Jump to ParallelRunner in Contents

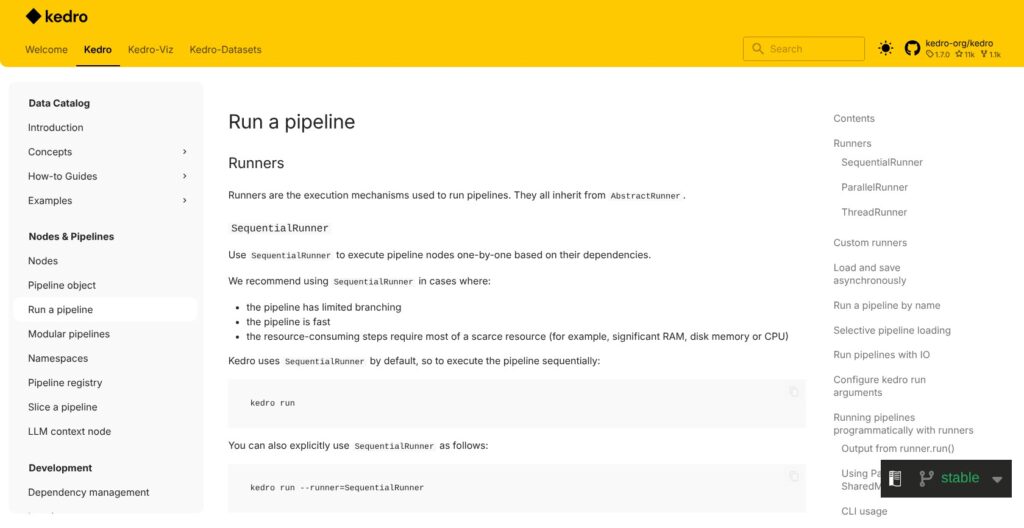pos(874,188)
